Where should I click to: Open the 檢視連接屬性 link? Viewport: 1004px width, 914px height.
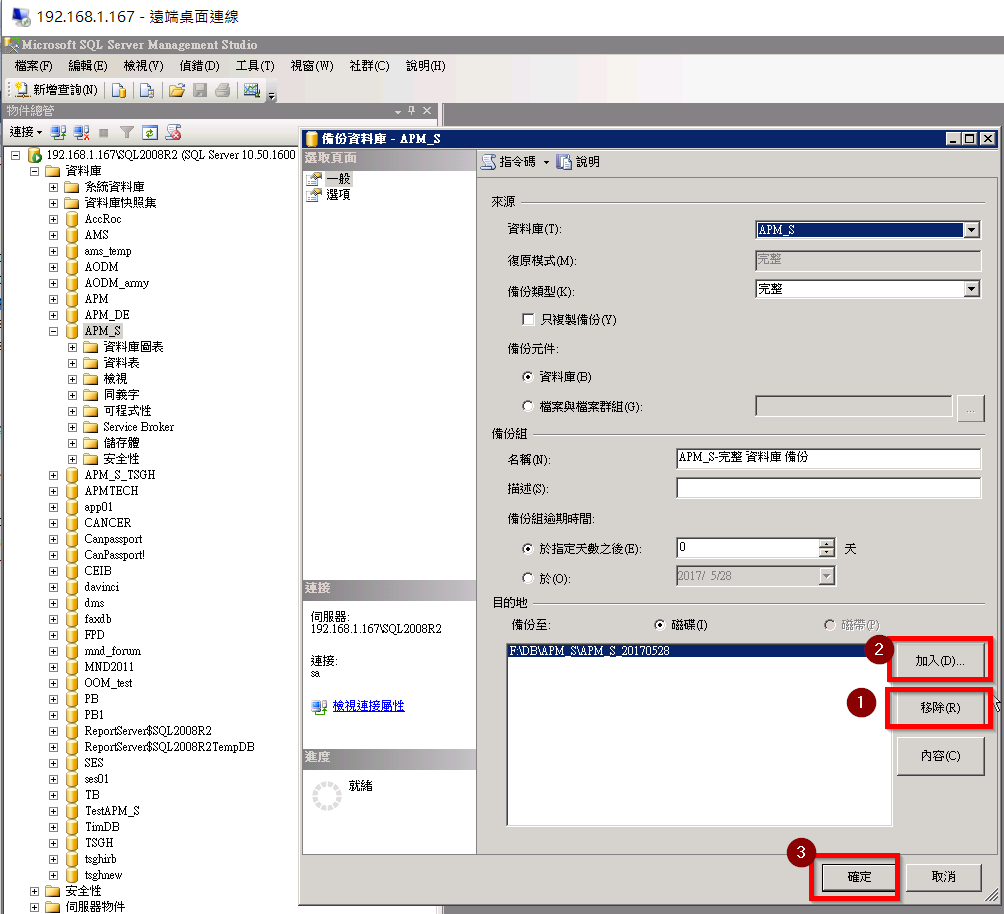pyautogui.click(x=368, y=706)
